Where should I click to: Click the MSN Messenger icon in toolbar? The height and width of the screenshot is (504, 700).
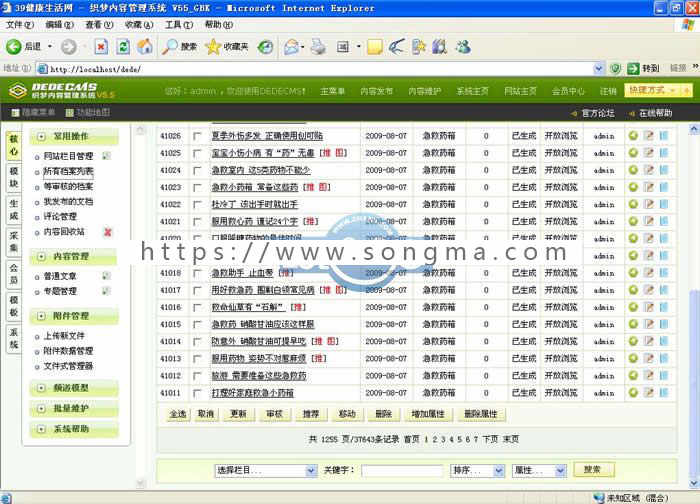(x=463, y=46)
